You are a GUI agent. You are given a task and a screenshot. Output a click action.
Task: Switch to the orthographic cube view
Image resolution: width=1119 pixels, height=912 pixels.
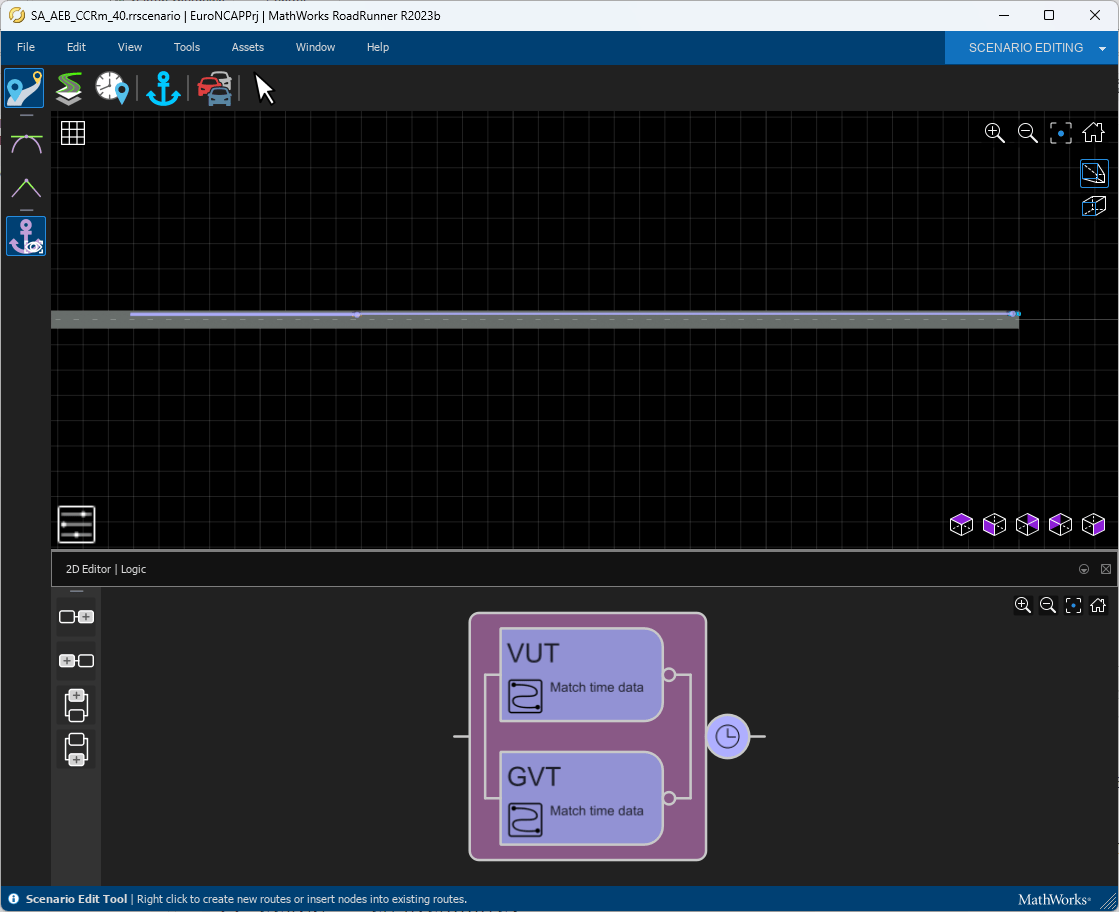[1094, 206]
